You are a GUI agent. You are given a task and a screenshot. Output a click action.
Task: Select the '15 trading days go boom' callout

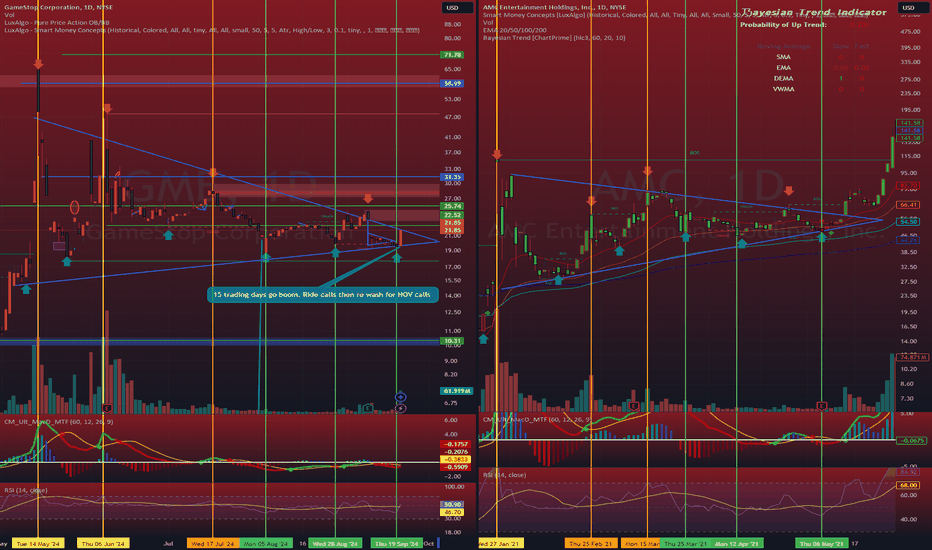[323, 295]
